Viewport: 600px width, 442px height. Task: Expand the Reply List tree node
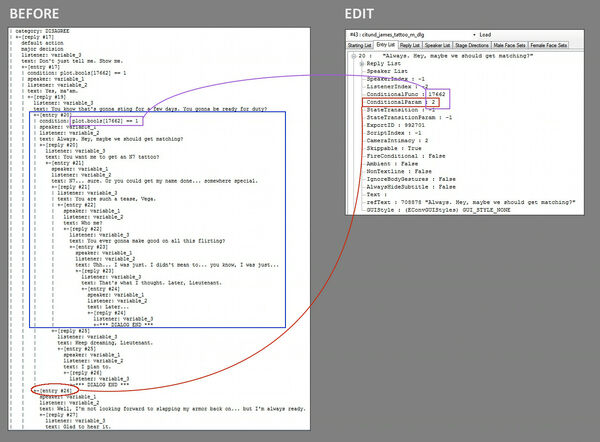(x=362, y=64)
